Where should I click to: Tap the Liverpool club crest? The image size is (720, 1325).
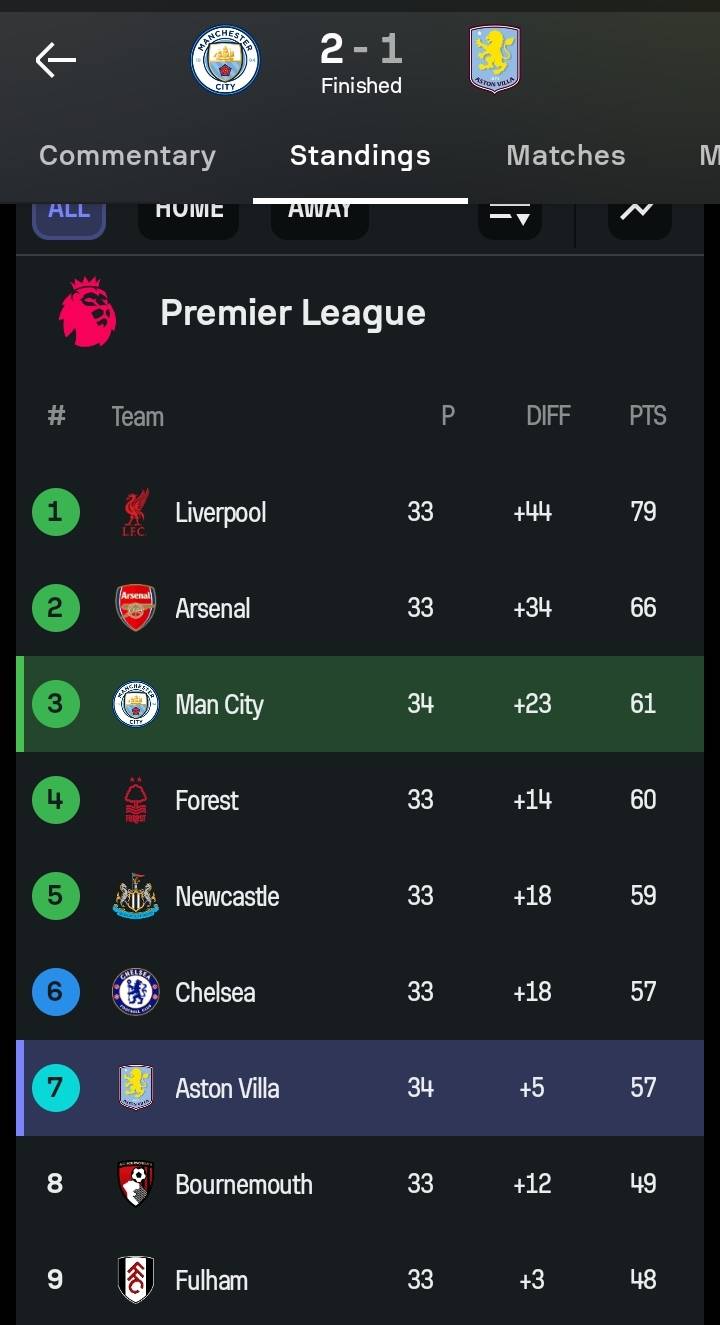[136, 512]
